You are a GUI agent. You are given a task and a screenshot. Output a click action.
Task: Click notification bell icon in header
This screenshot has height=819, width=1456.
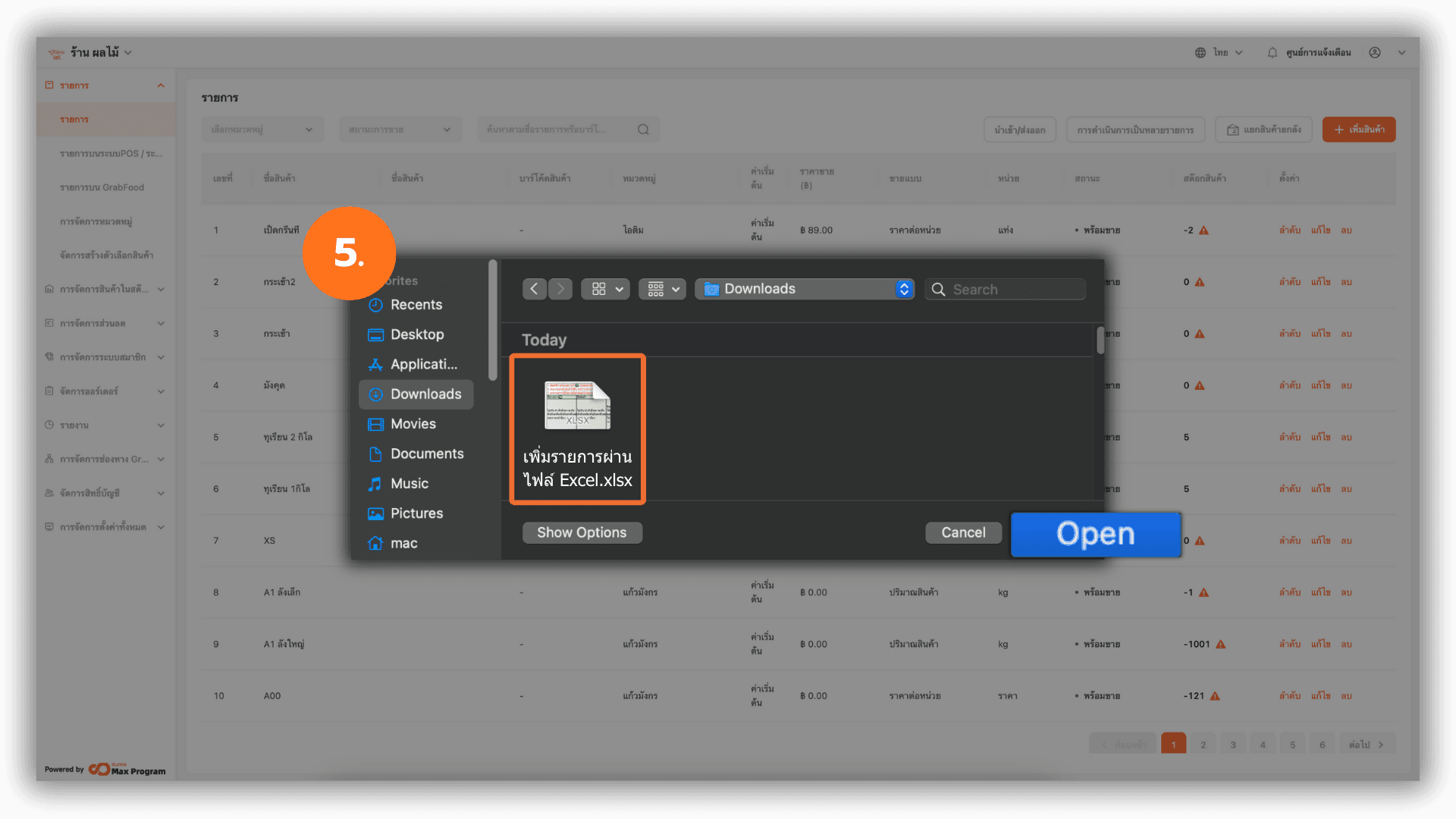[x=1272, y=53]
